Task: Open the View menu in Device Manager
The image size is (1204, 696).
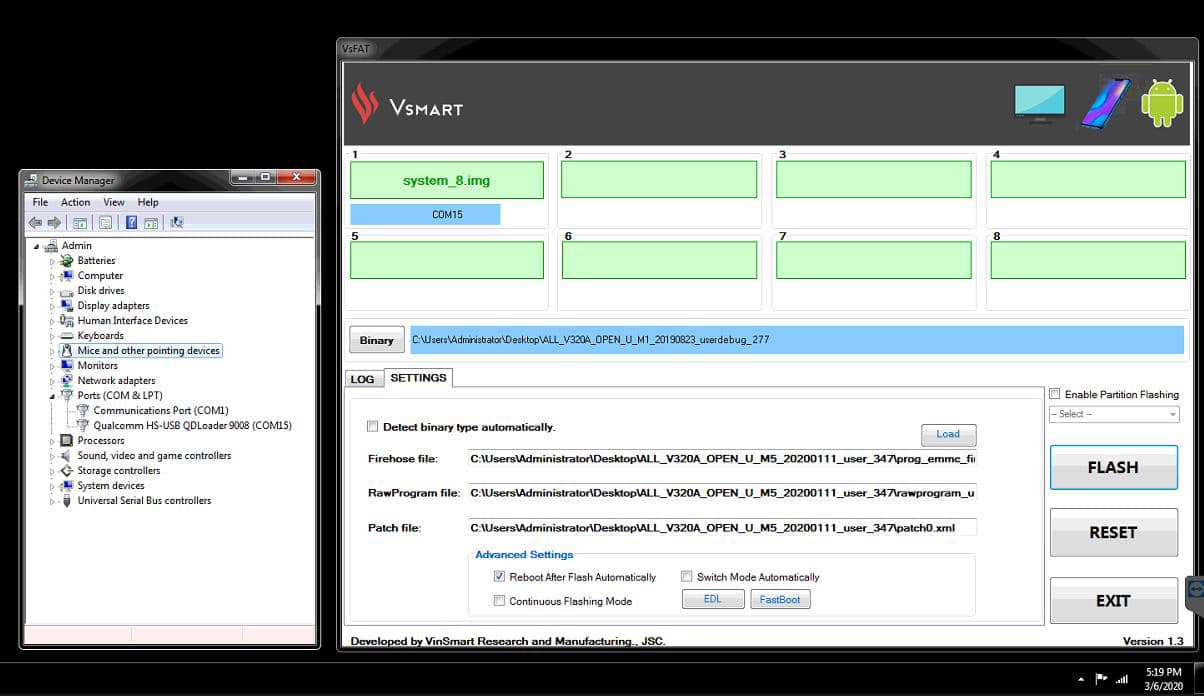Action: point(114,202)
